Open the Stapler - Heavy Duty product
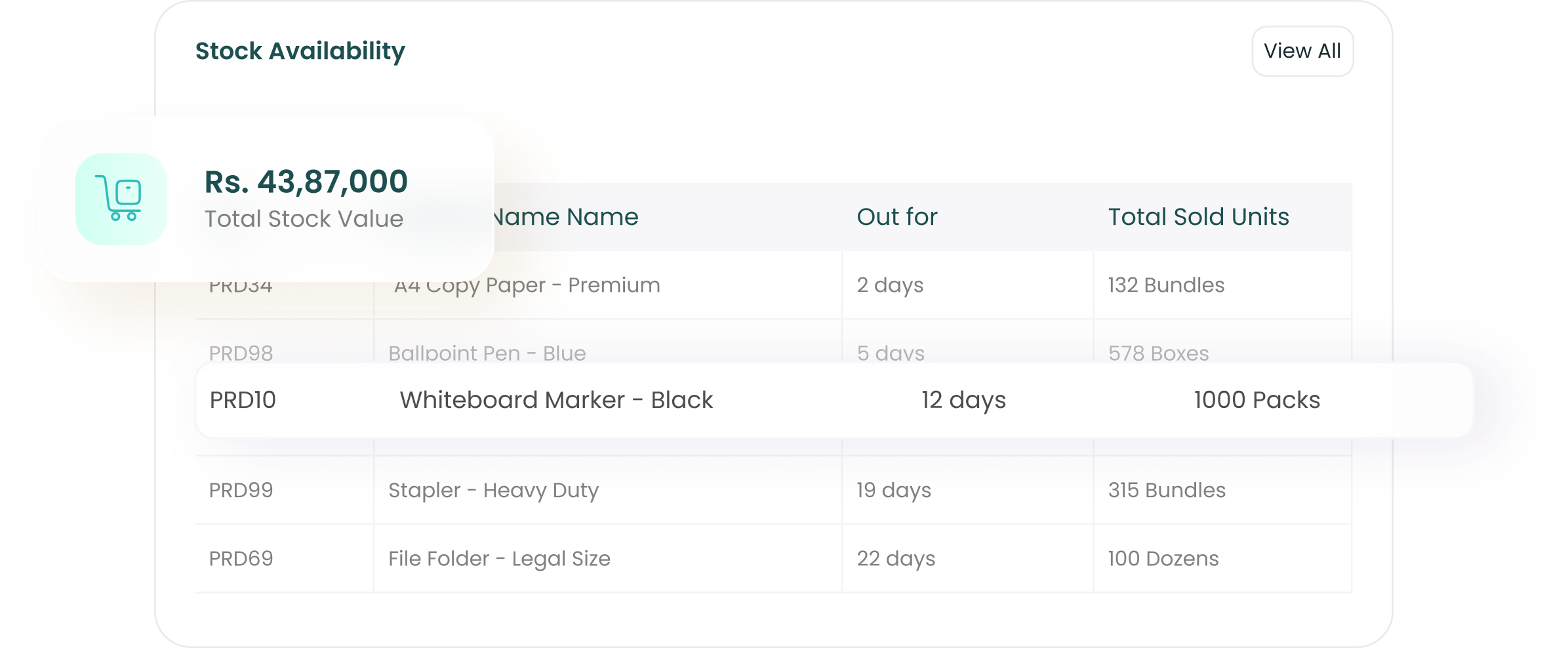The width and height of the screenshot is (1568, 648). click(x=493, y=491)
